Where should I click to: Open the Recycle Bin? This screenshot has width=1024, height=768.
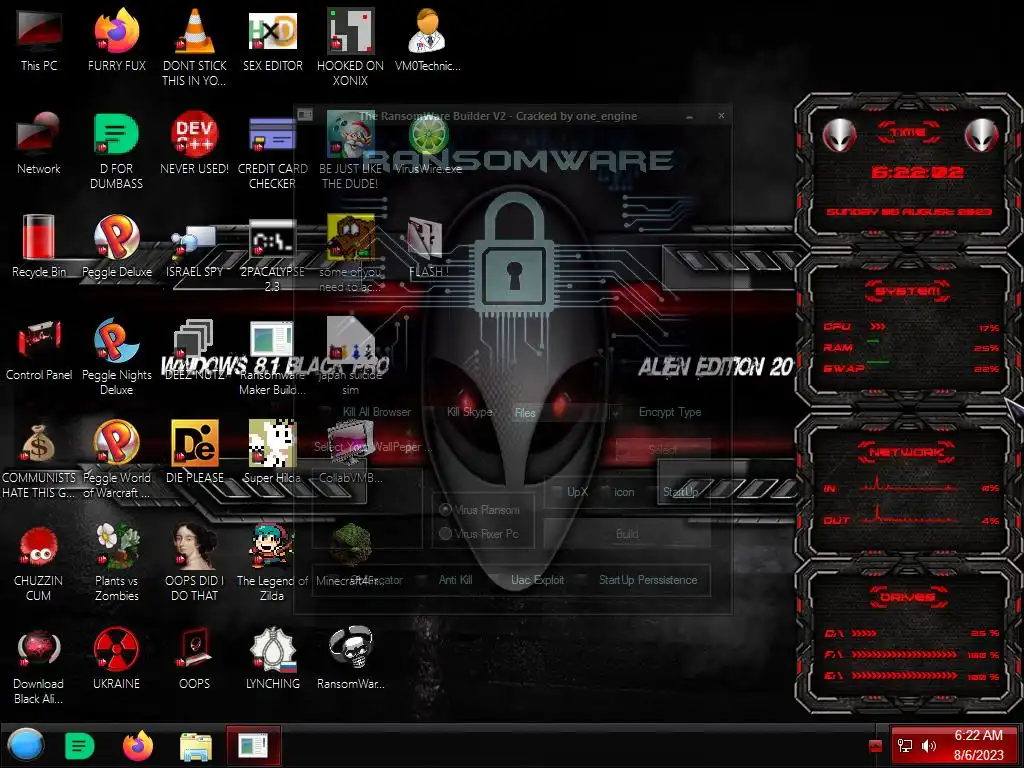[x=39, y=247]
